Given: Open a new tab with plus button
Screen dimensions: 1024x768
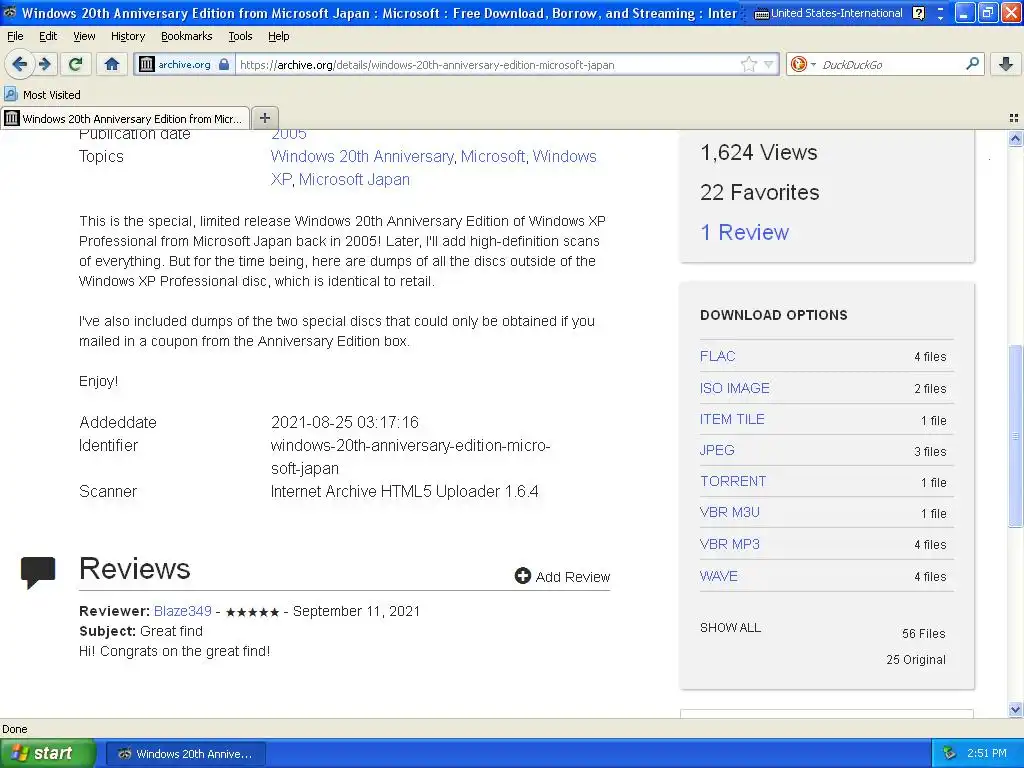Looking at the screenshot, I should 264,118.
